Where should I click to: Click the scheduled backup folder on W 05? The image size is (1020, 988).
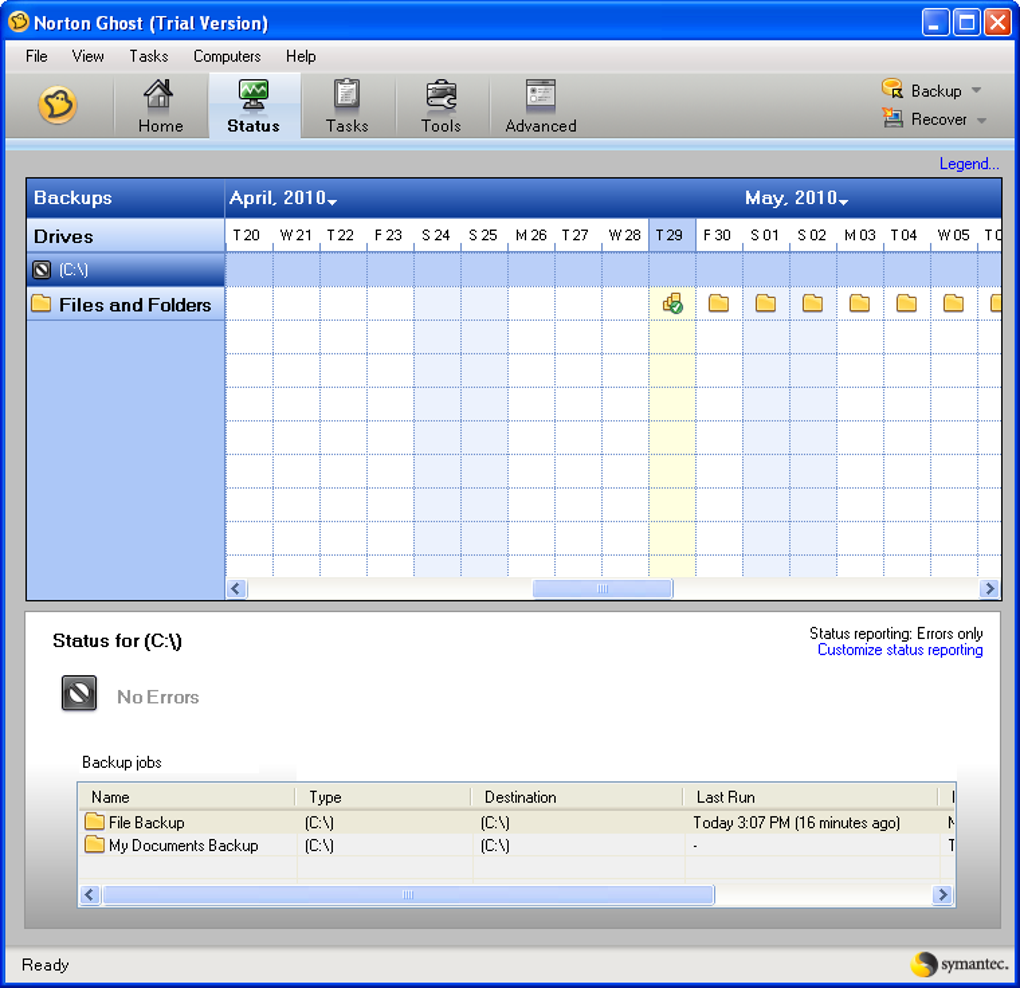click(954, 303)
